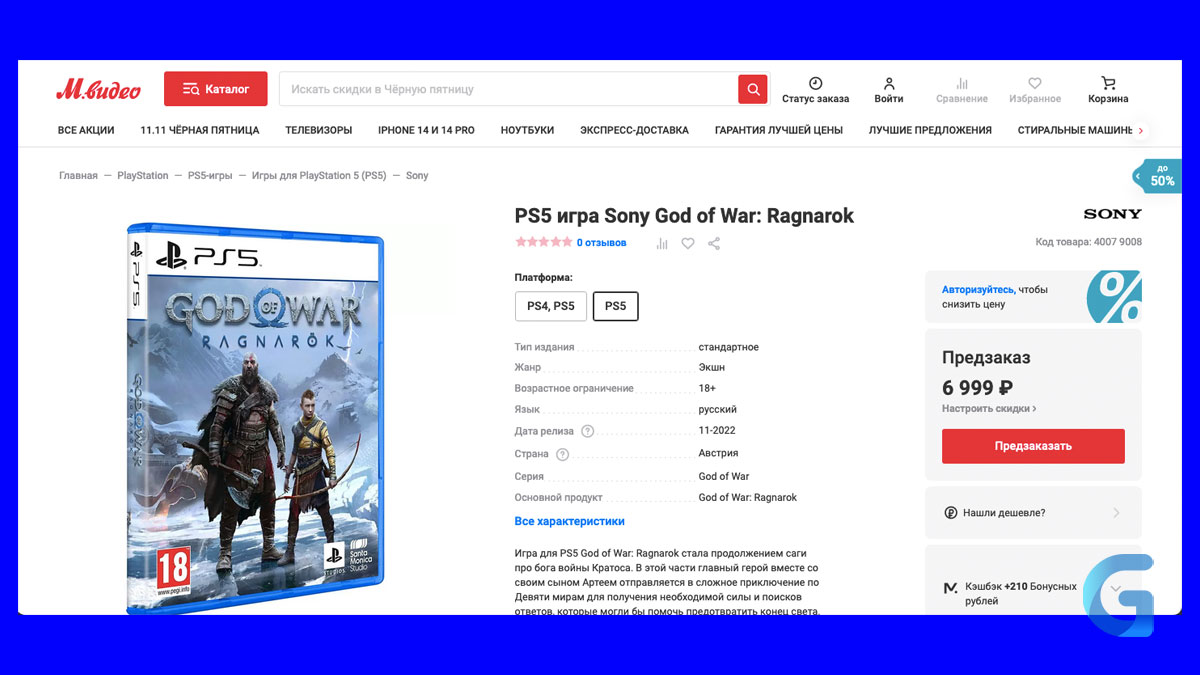Viewport: 1200px width, 675px height.
Task: Go to PlayStation breadcrumb
Action: click(143, 175)
